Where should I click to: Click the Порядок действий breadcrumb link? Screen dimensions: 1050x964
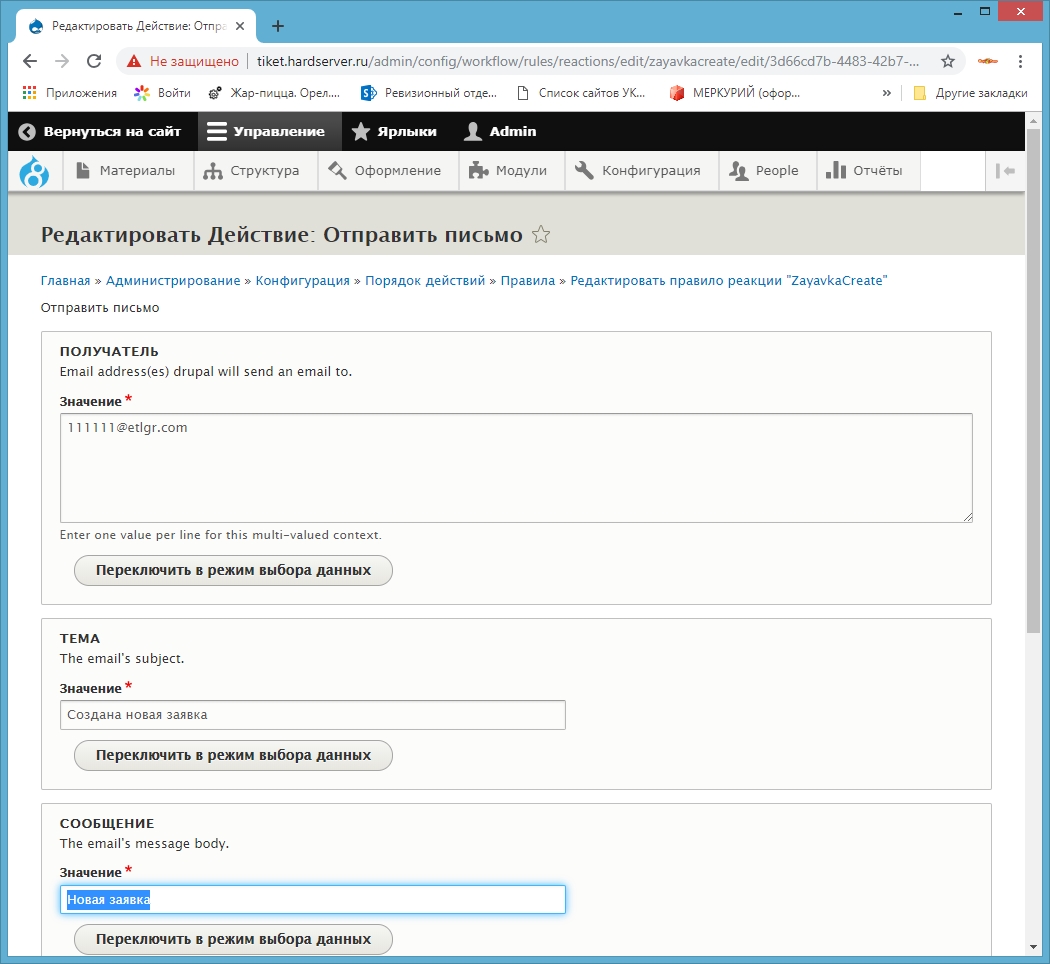point(426,281)
